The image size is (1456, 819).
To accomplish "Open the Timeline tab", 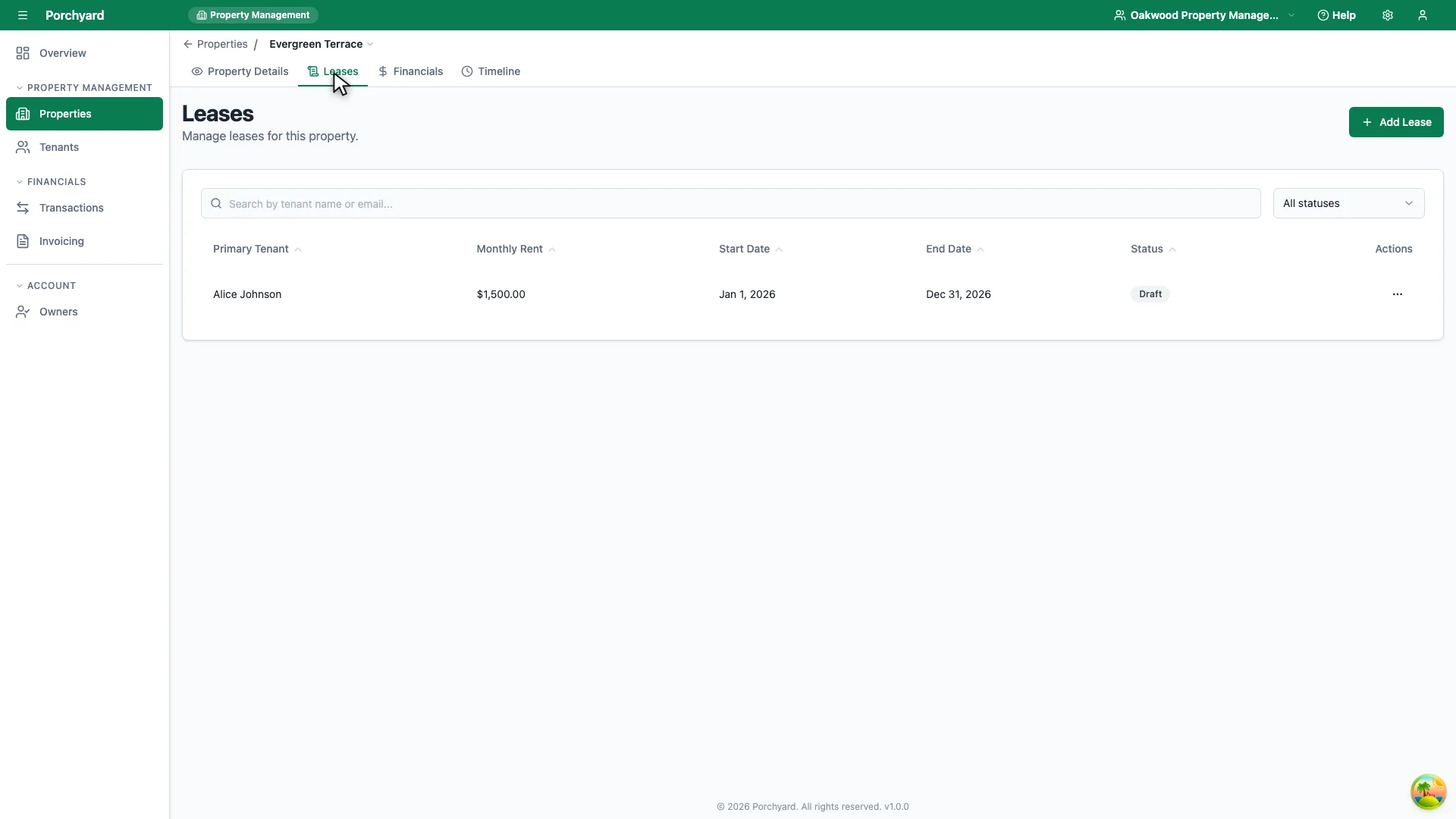I will pyautogui.click(x=491, y=71).
